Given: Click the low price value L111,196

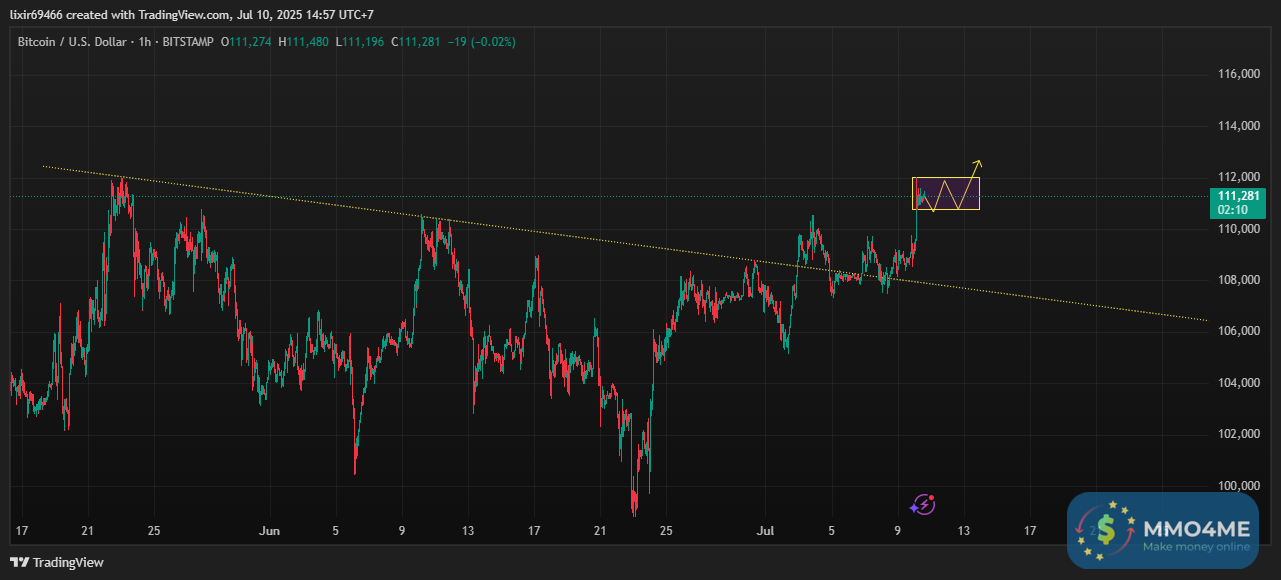Looking at the screenshot, I should [x=363, y=42].
